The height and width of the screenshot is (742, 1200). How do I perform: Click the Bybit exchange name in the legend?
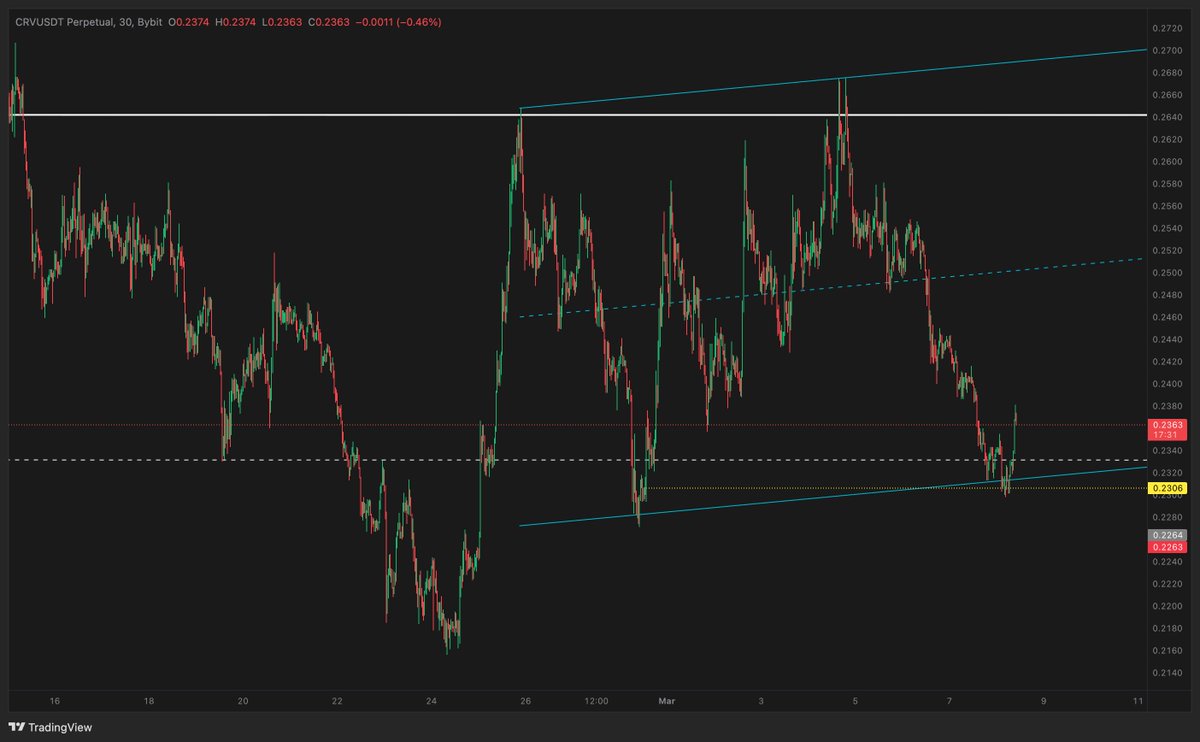(x=150, y=21)
